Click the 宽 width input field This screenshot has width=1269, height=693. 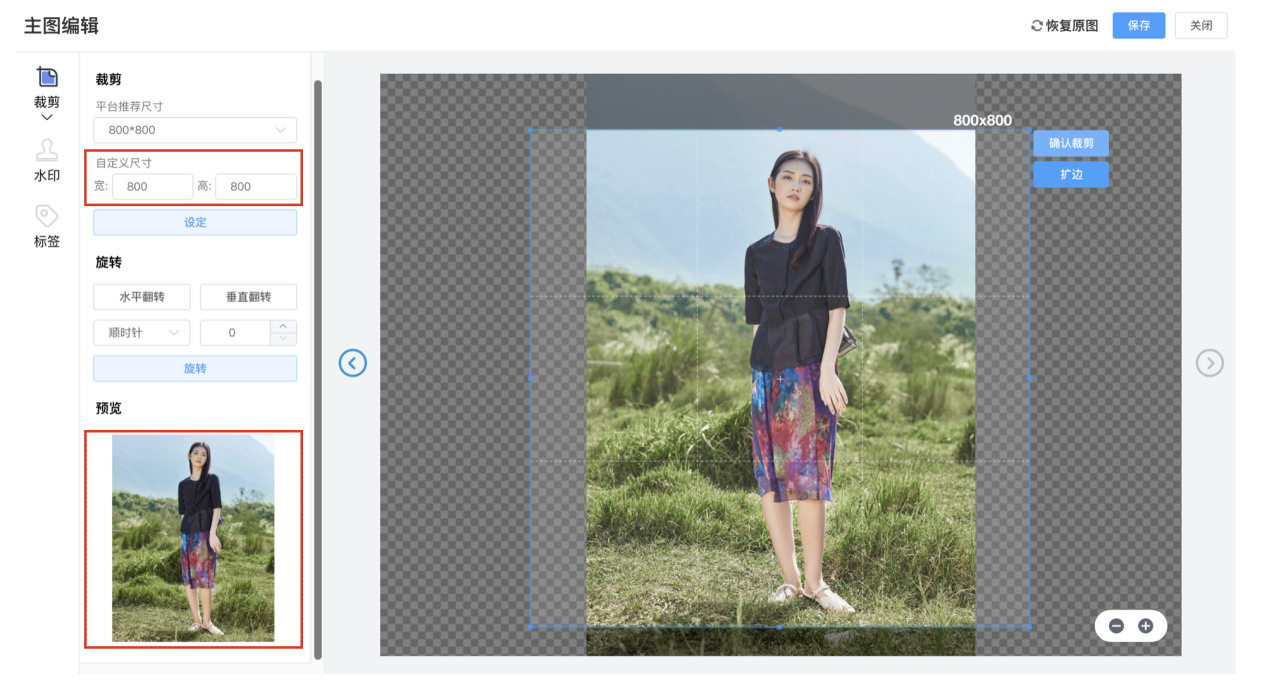click(x=152, y=186)
